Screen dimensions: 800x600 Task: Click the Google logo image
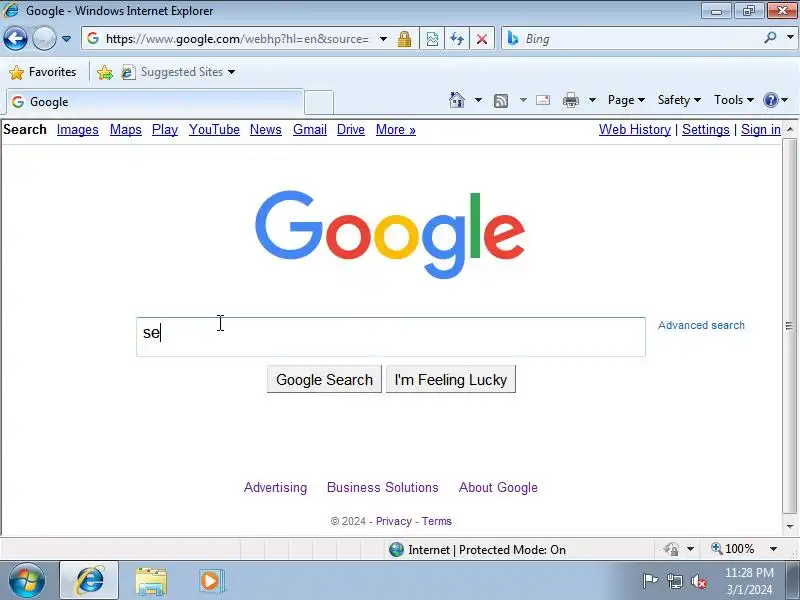pyautogui.click(x=390, y=234)
